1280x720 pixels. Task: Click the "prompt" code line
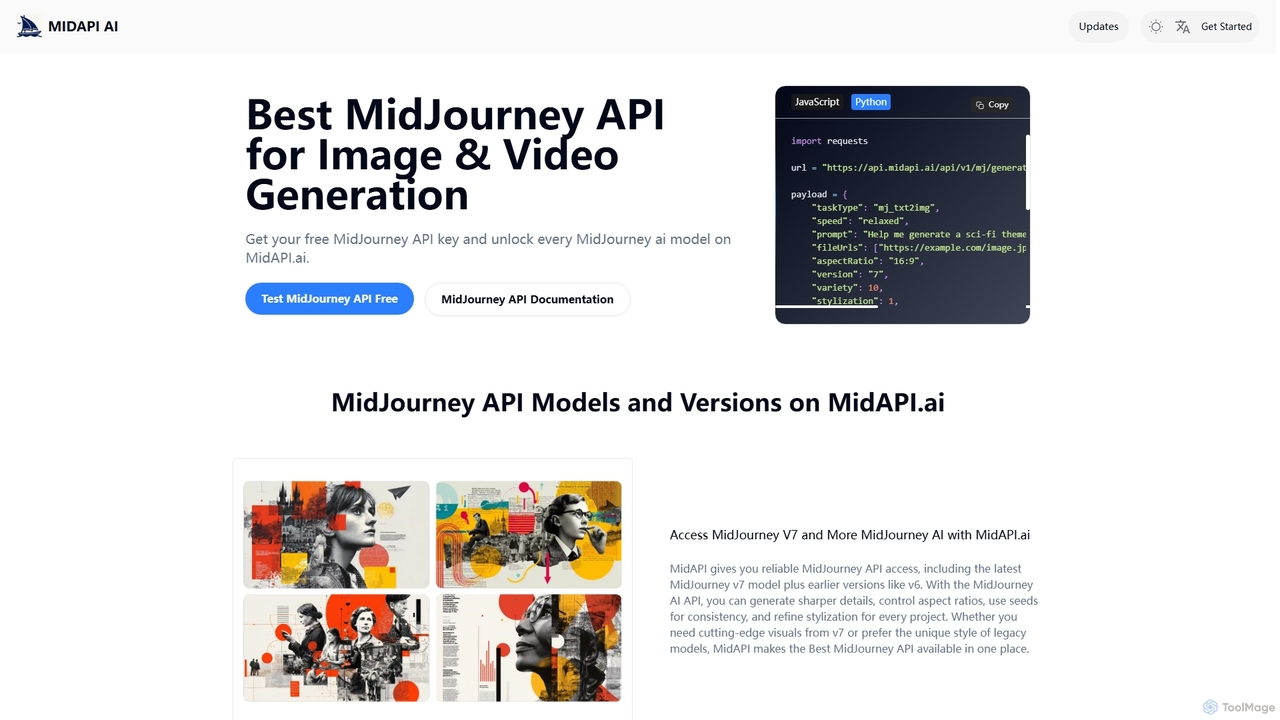918,234
